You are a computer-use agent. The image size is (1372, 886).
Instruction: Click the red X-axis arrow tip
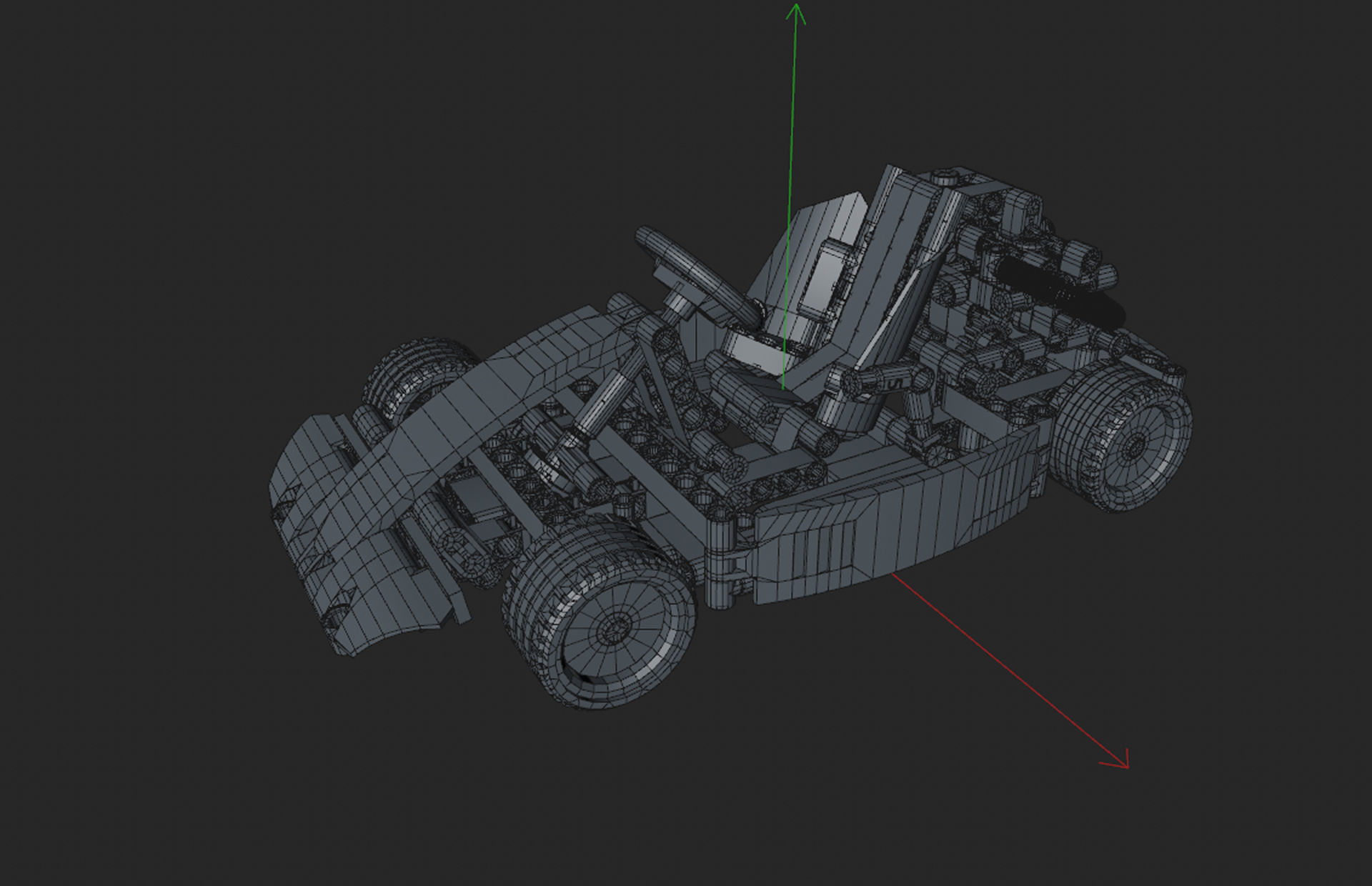coord(1118,760)
